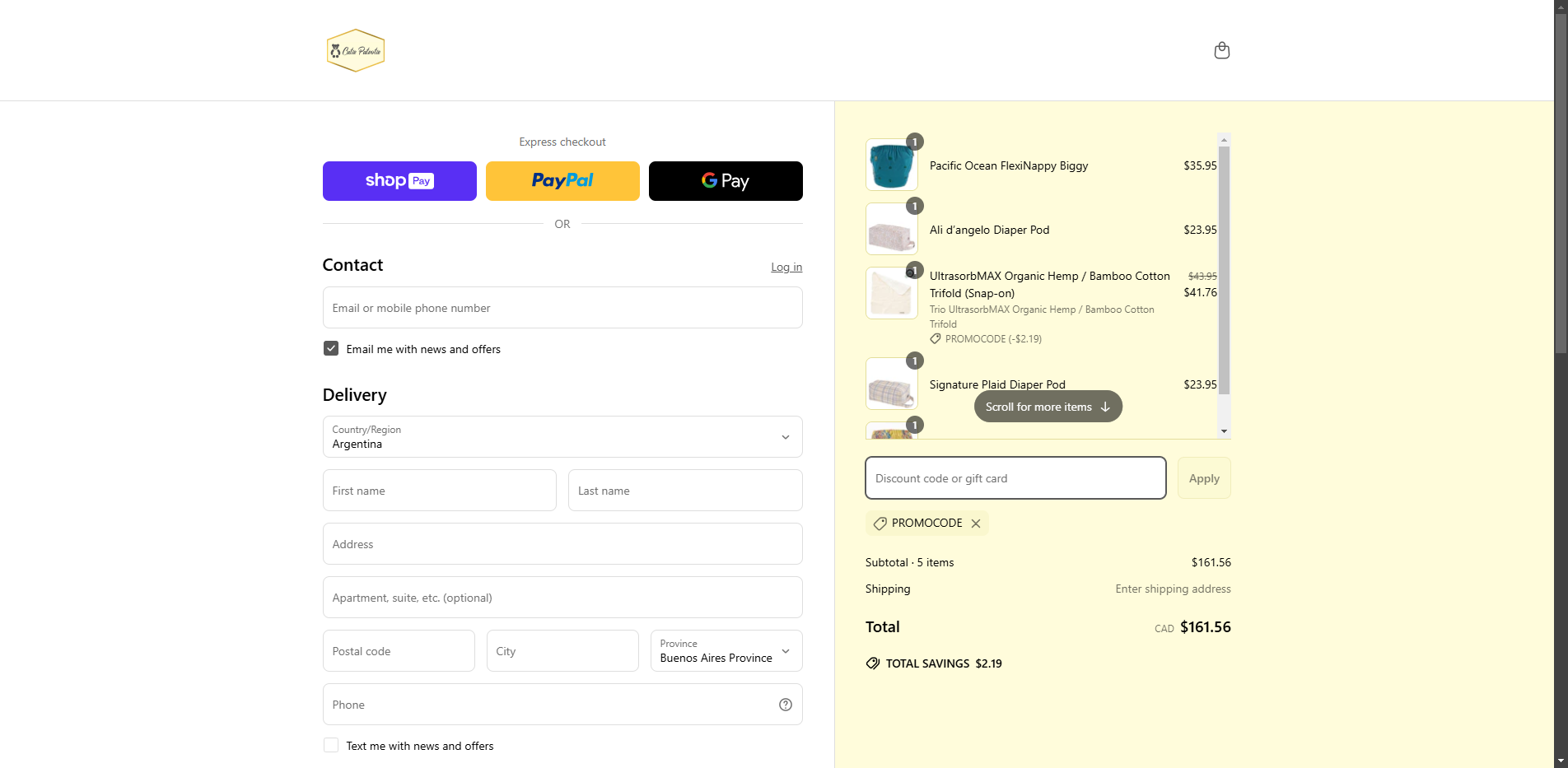This screenshot has height=768, width=1568.
Task: Click the Total Savings tag icon
Action: click(x=873, y=663)
